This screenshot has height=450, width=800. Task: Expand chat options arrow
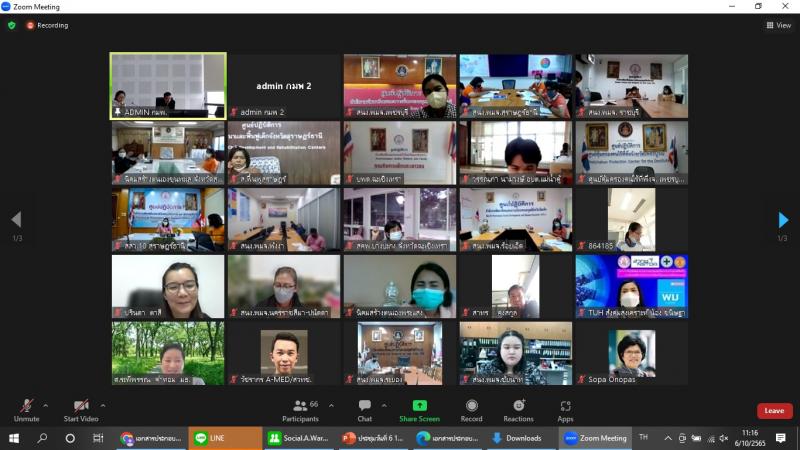[384, 406]
